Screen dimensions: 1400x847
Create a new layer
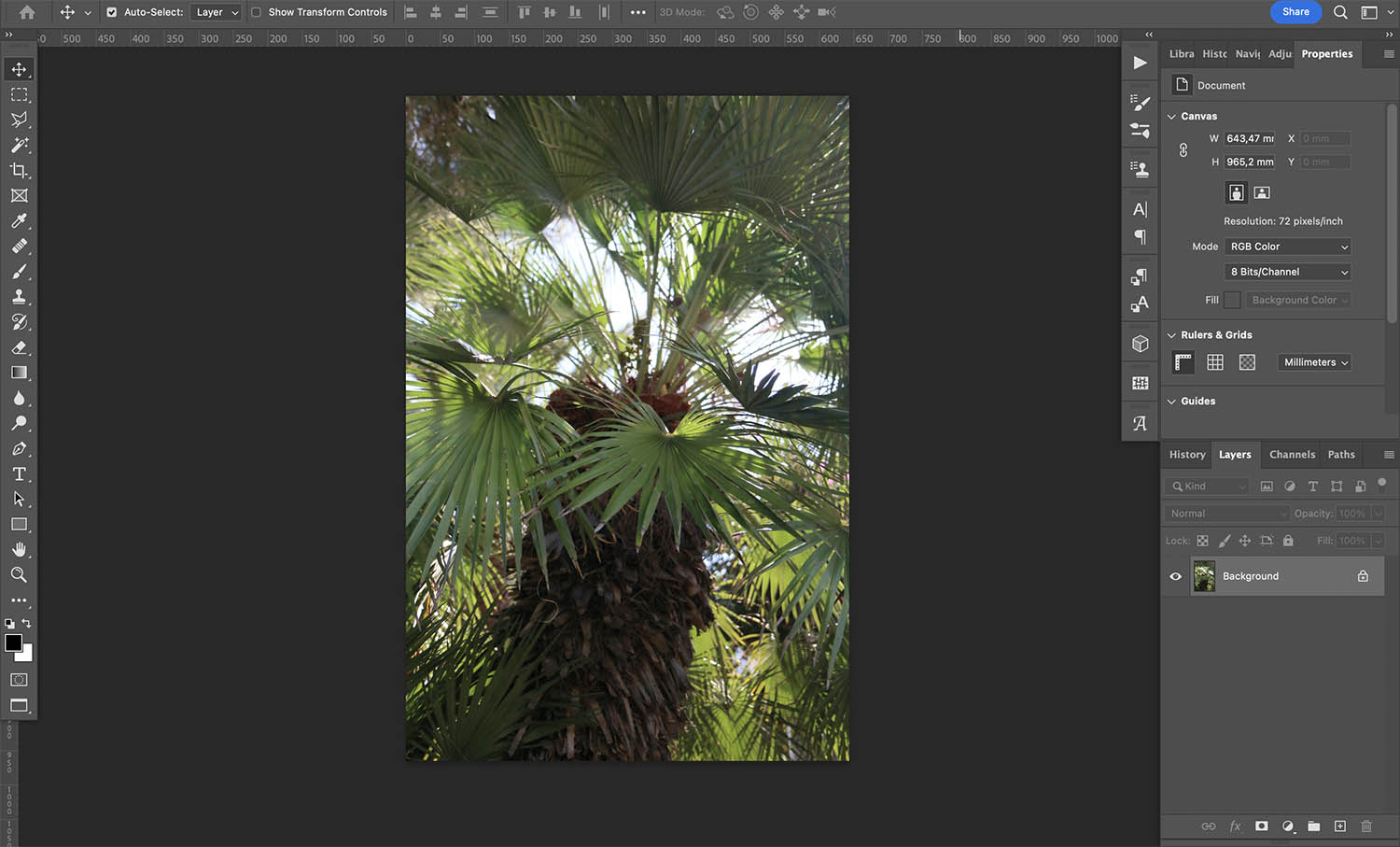coord(1340,826)
